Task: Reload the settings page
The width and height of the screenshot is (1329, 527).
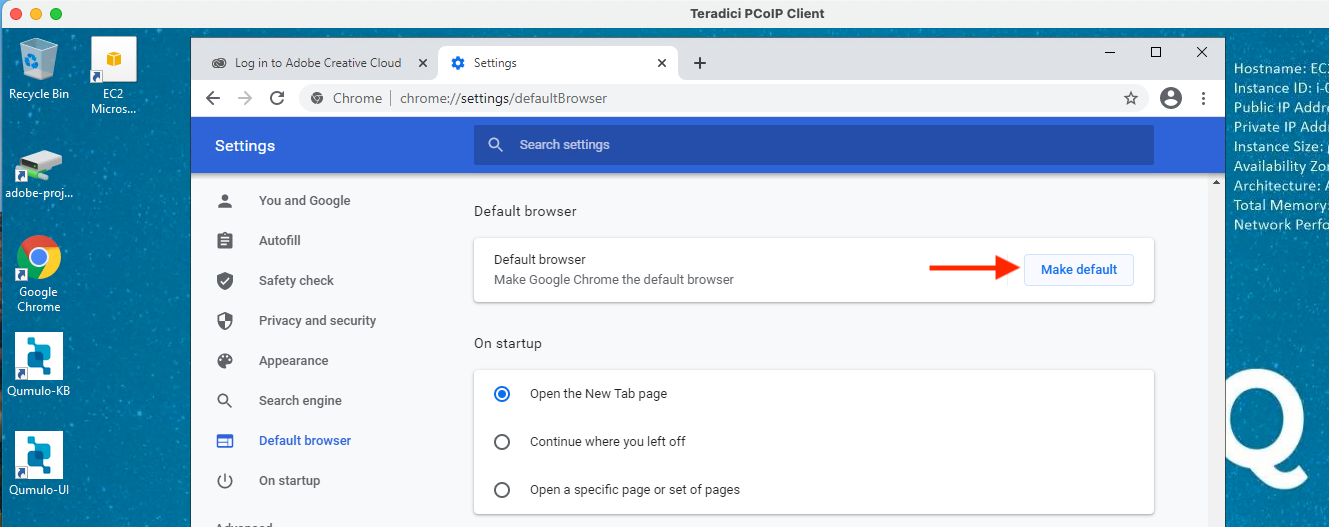Action: tap(278, 98)
